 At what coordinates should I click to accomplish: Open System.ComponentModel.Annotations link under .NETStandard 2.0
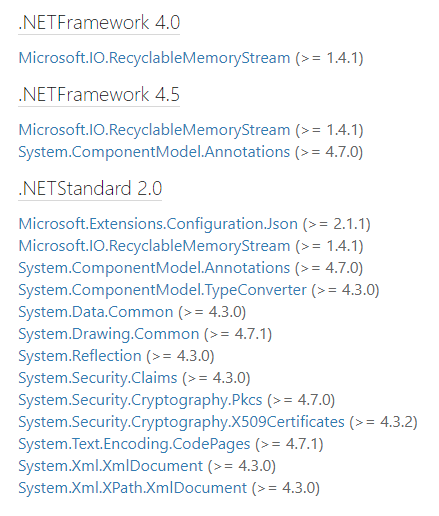click(154, 268)
